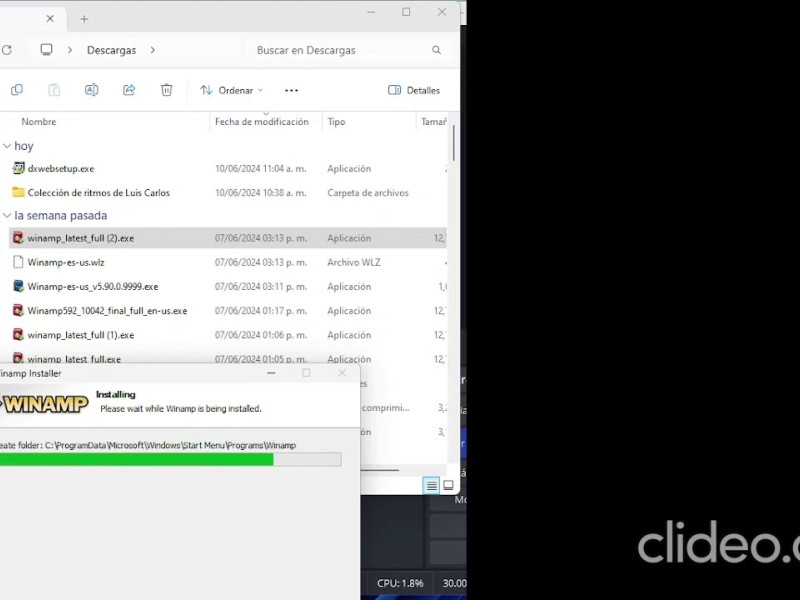Image resolution: width=800 pixels, height=600 pixels.
Task: Collapse the 'hoy' group
Action: coord(7,146)
